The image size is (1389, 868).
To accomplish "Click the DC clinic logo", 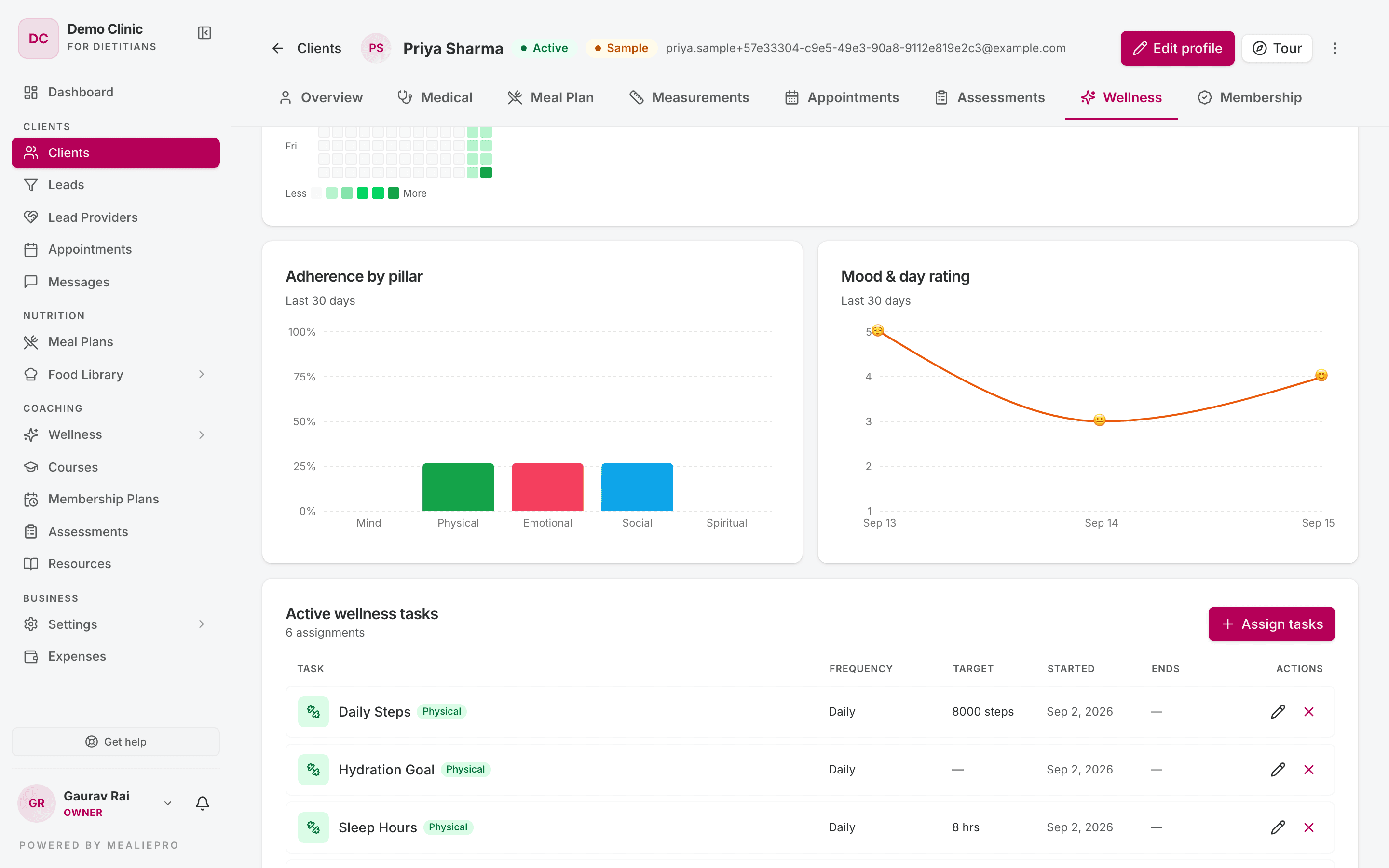I will point(39,39).
